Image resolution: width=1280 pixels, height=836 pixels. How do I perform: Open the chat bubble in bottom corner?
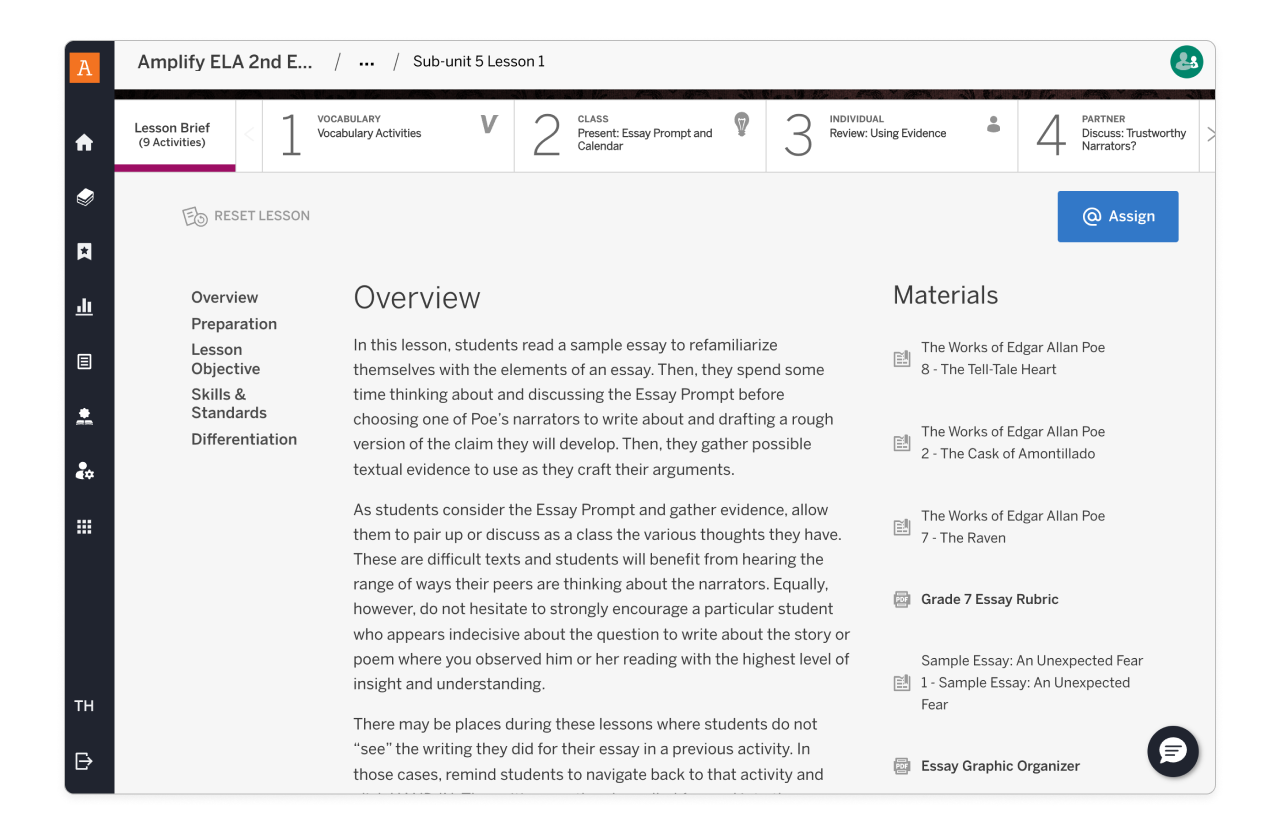(1172, 751)
